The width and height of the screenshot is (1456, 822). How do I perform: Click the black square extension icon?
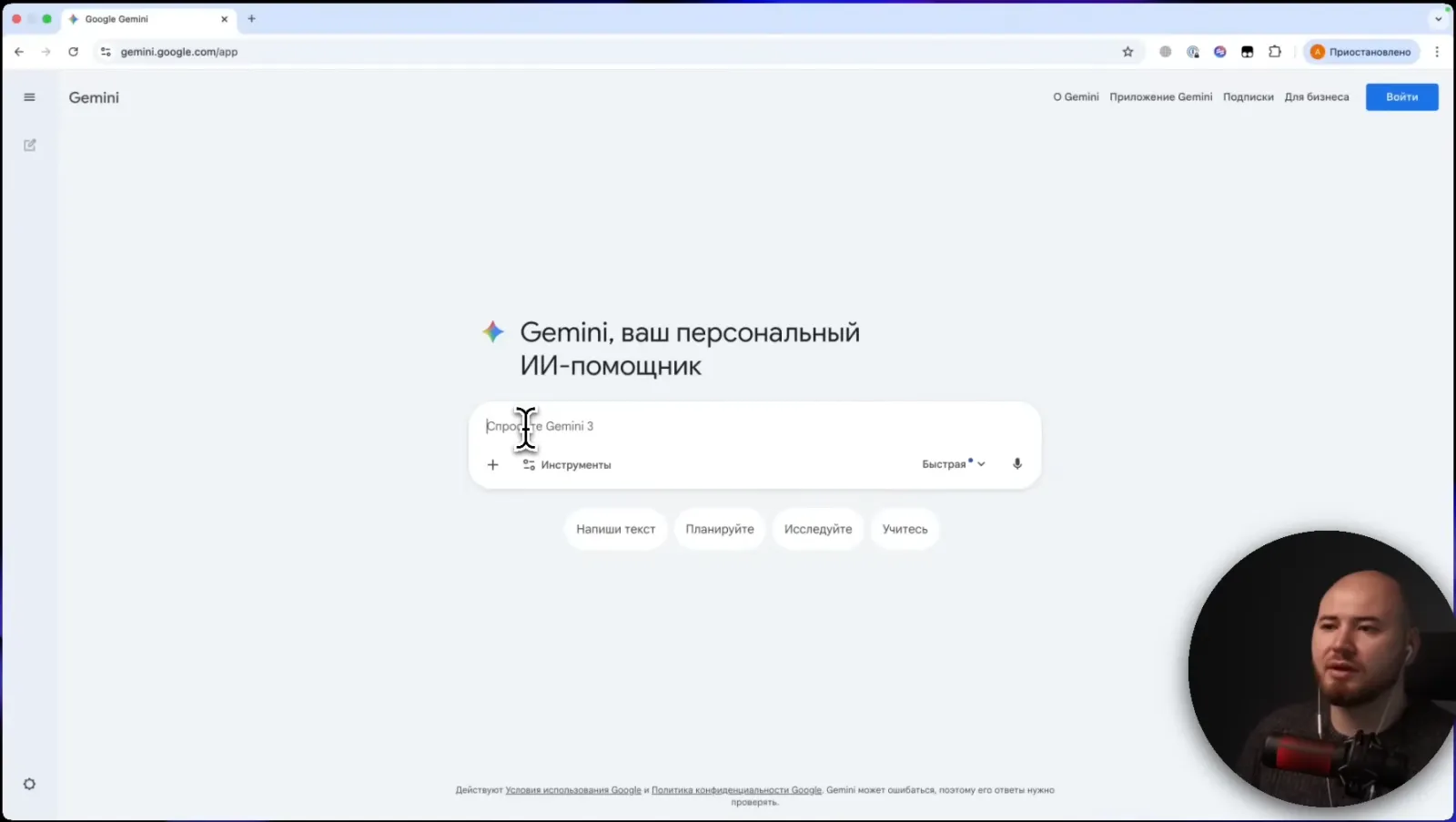(1248, 52)
